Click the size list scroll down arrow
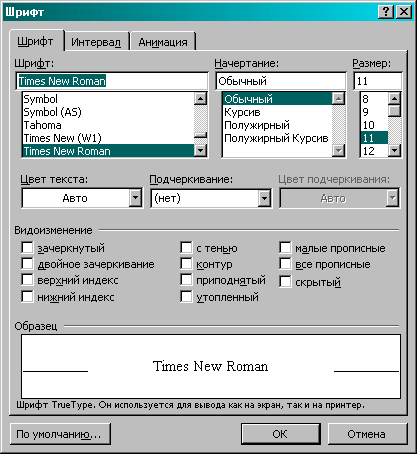 394,151
